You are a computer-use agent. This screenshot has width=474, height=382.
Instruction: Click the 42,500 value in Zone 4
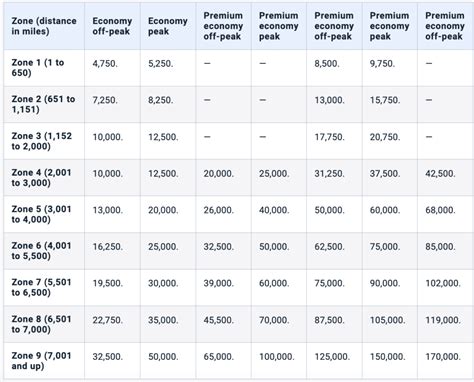[x=440, y=173]
